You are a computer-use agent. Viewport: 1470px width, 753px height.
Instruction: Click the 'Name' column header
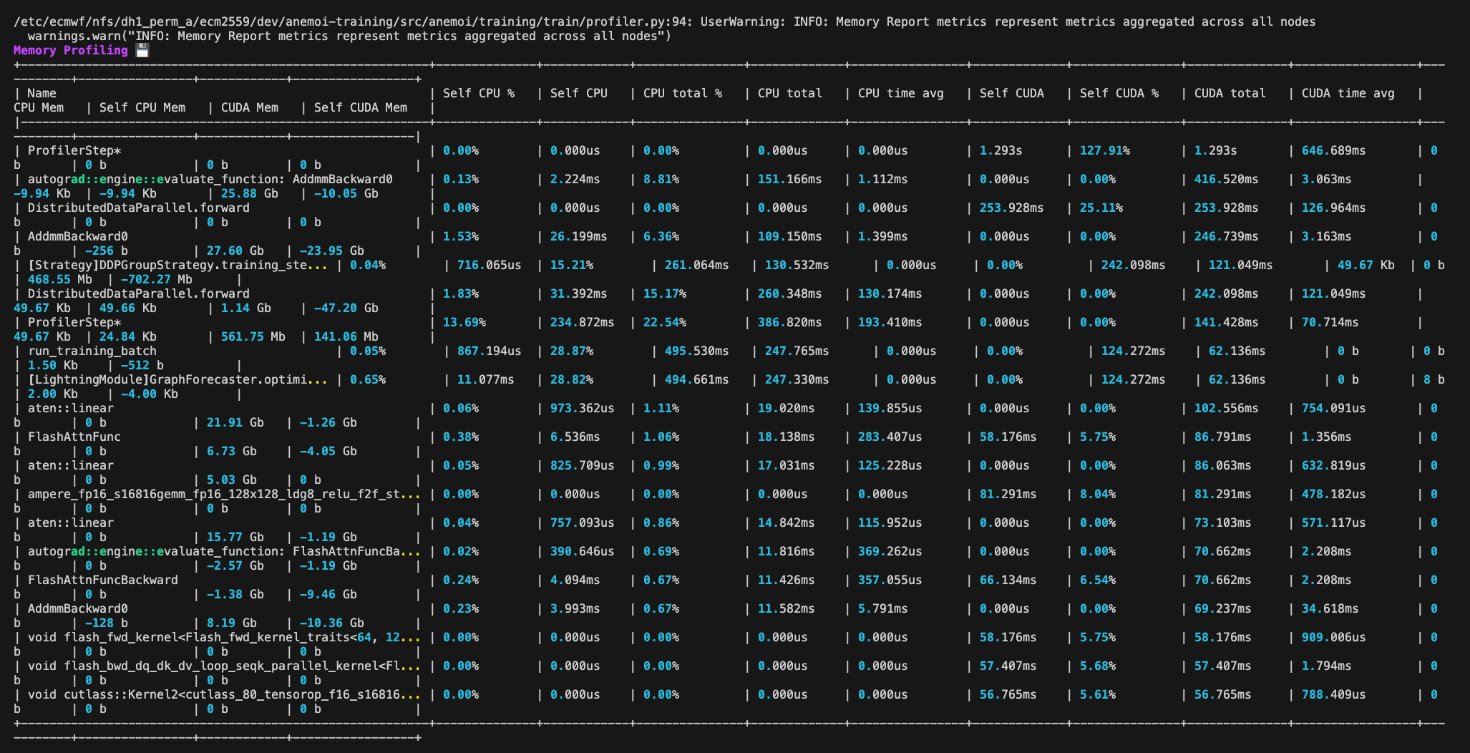point(44,93)
